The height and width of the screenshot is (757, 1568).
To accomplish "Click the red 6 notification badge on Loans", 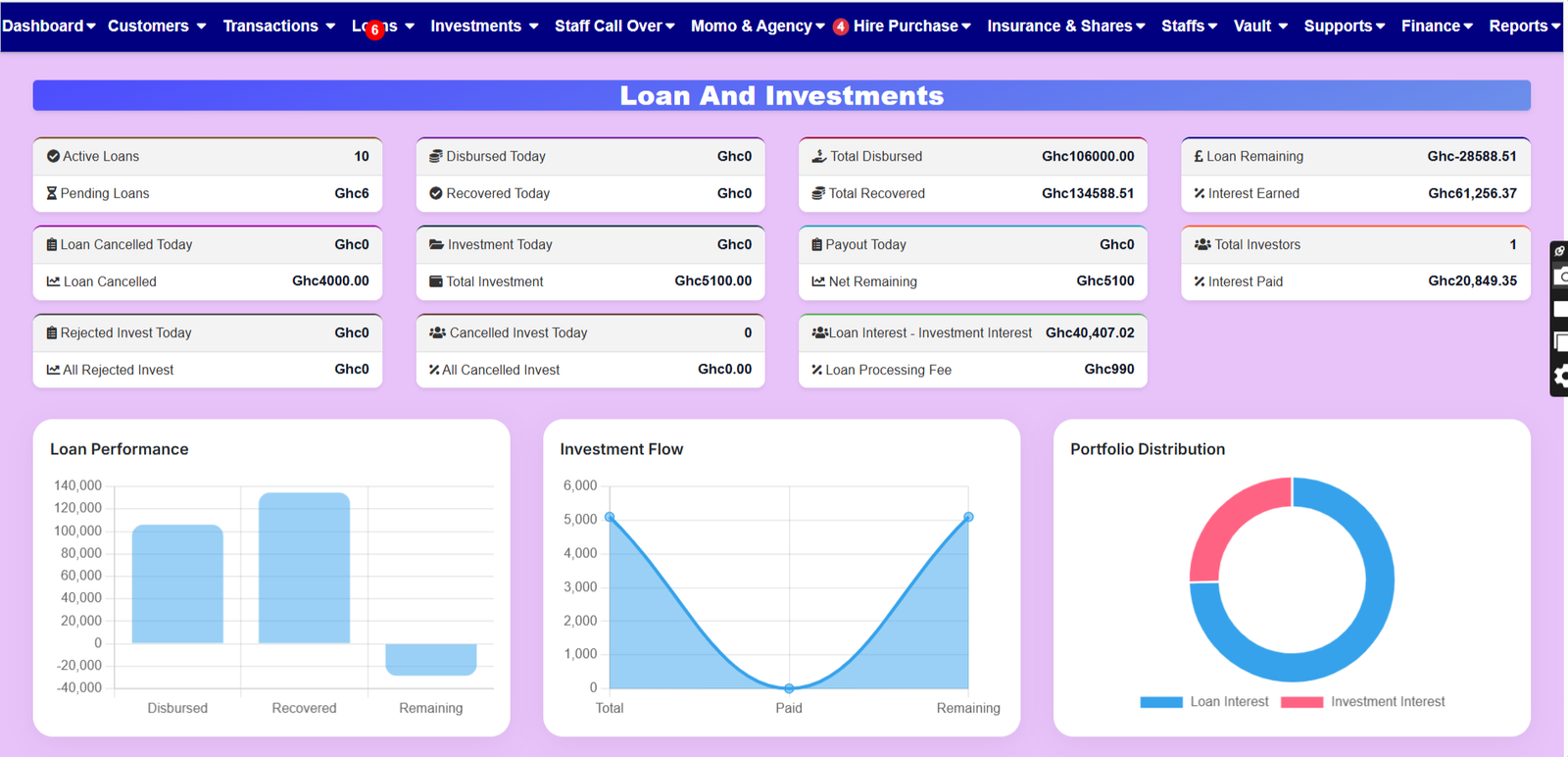I will point(374,30).
